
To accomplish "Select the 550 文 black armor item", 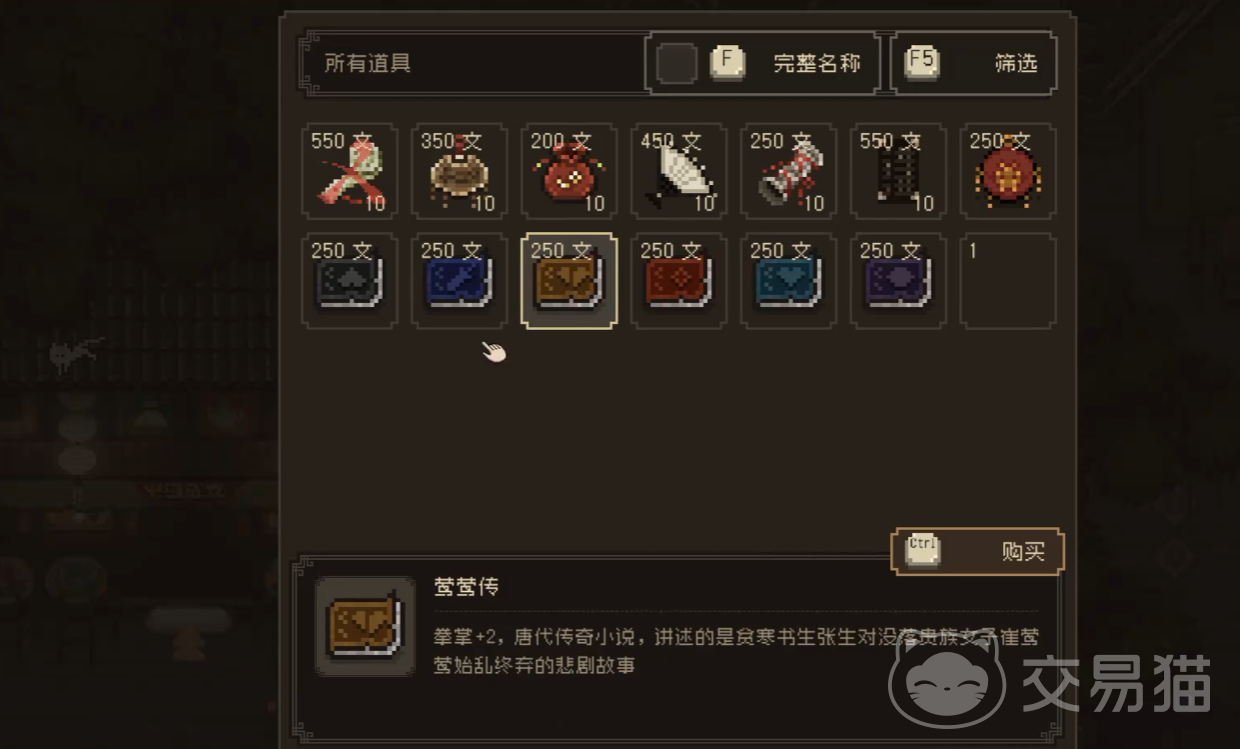I will (x=898, y=171).
